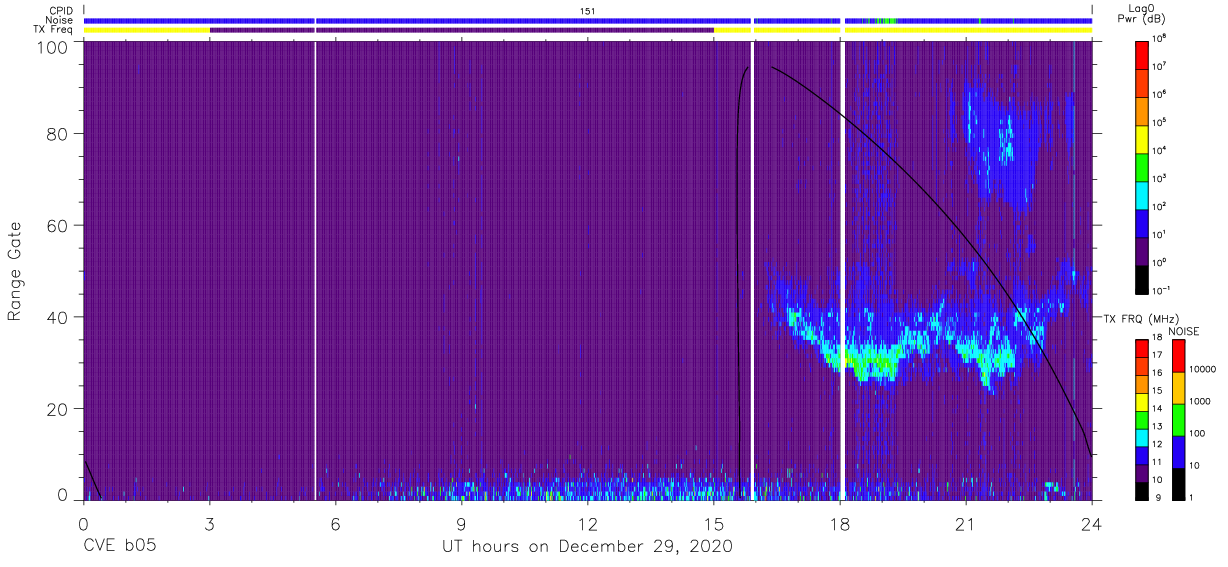Click the 'NOISE' legend title
The width and height of the screenshot is (1228, 567).
[1183, 330]
